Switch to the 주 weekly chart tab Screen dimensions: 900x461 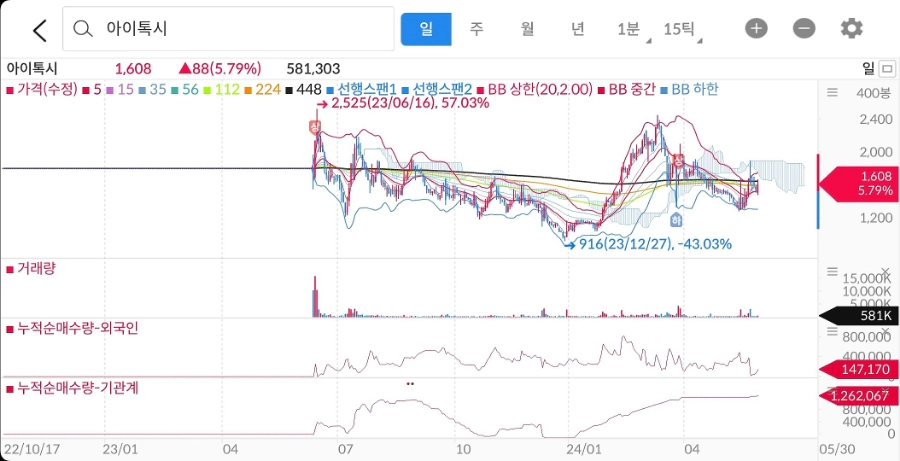476,29
